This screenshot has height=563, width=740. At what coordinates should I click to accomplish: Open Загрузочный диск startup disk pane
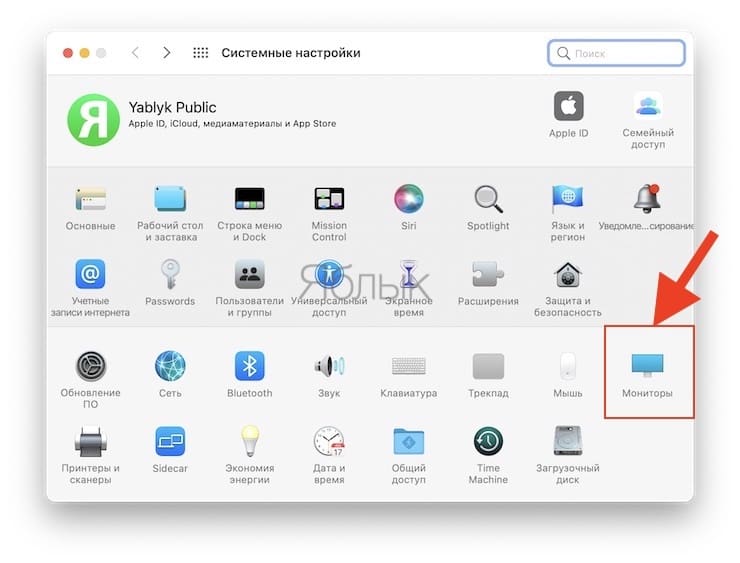[568, 441]
